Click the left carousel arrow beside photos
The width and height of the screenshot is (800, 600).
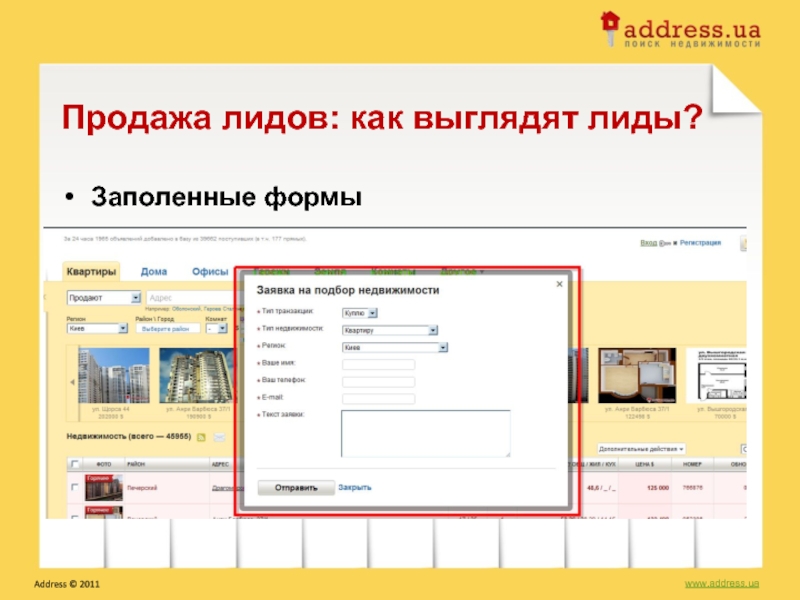[72, 382]
